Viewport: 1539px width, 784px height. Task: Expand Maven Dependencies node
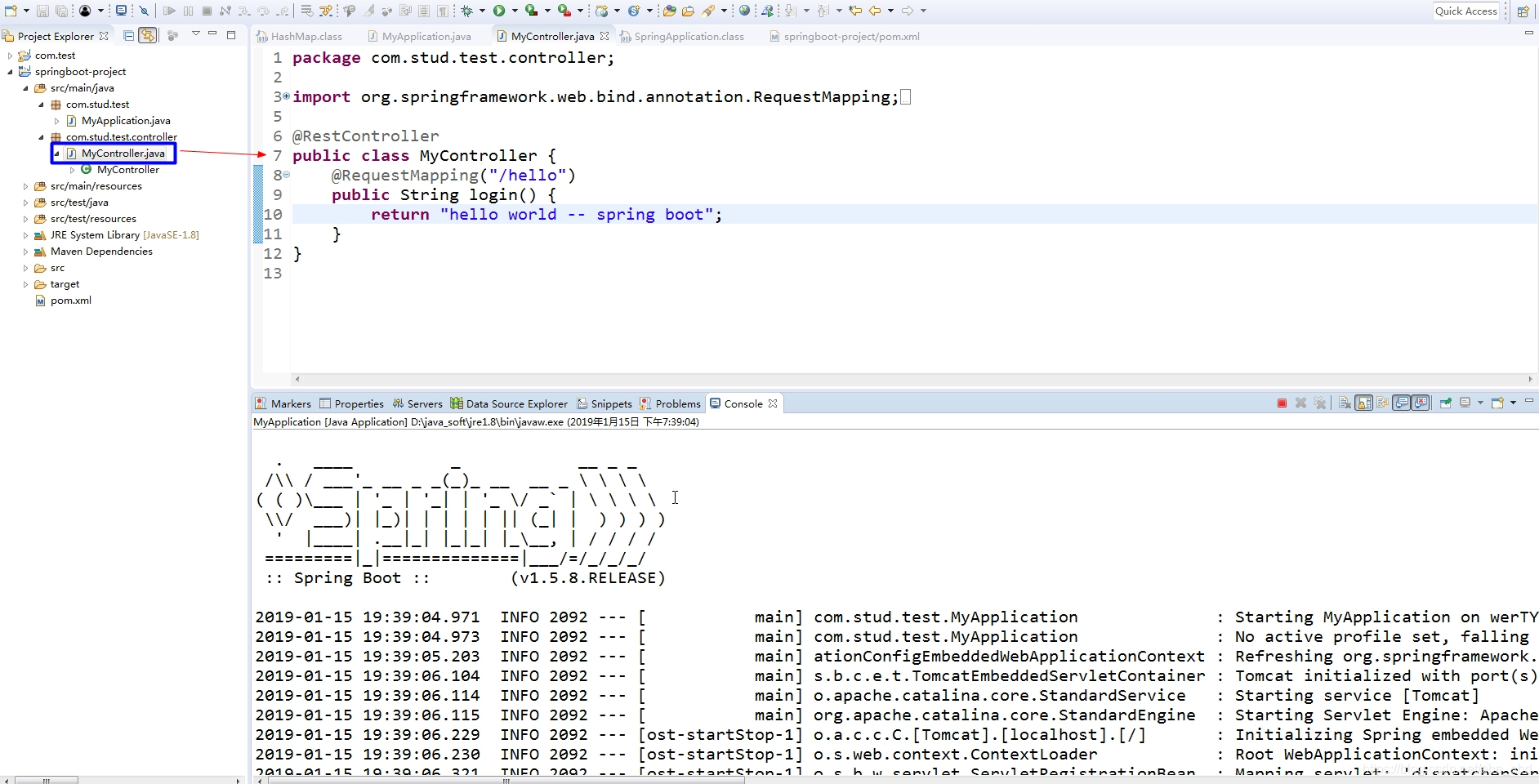[x=25, y=252]
